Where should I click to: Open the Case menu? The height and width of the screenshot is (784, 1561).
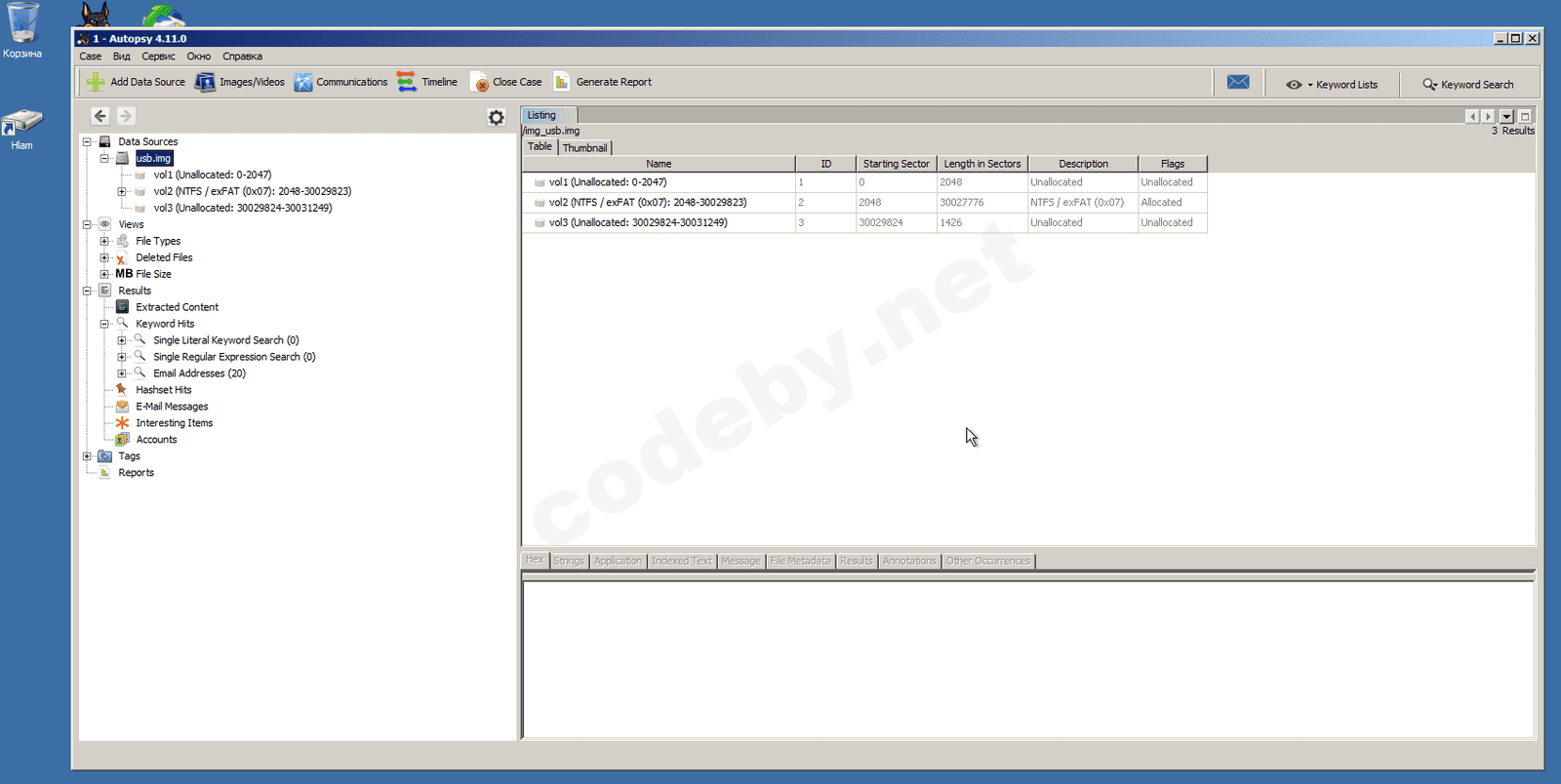point(91,57)
